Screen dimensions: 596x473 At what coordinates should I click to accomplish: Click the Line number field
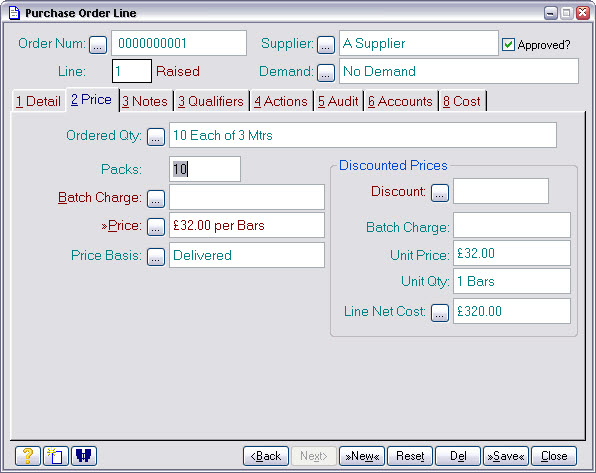[x=132, y=71]
